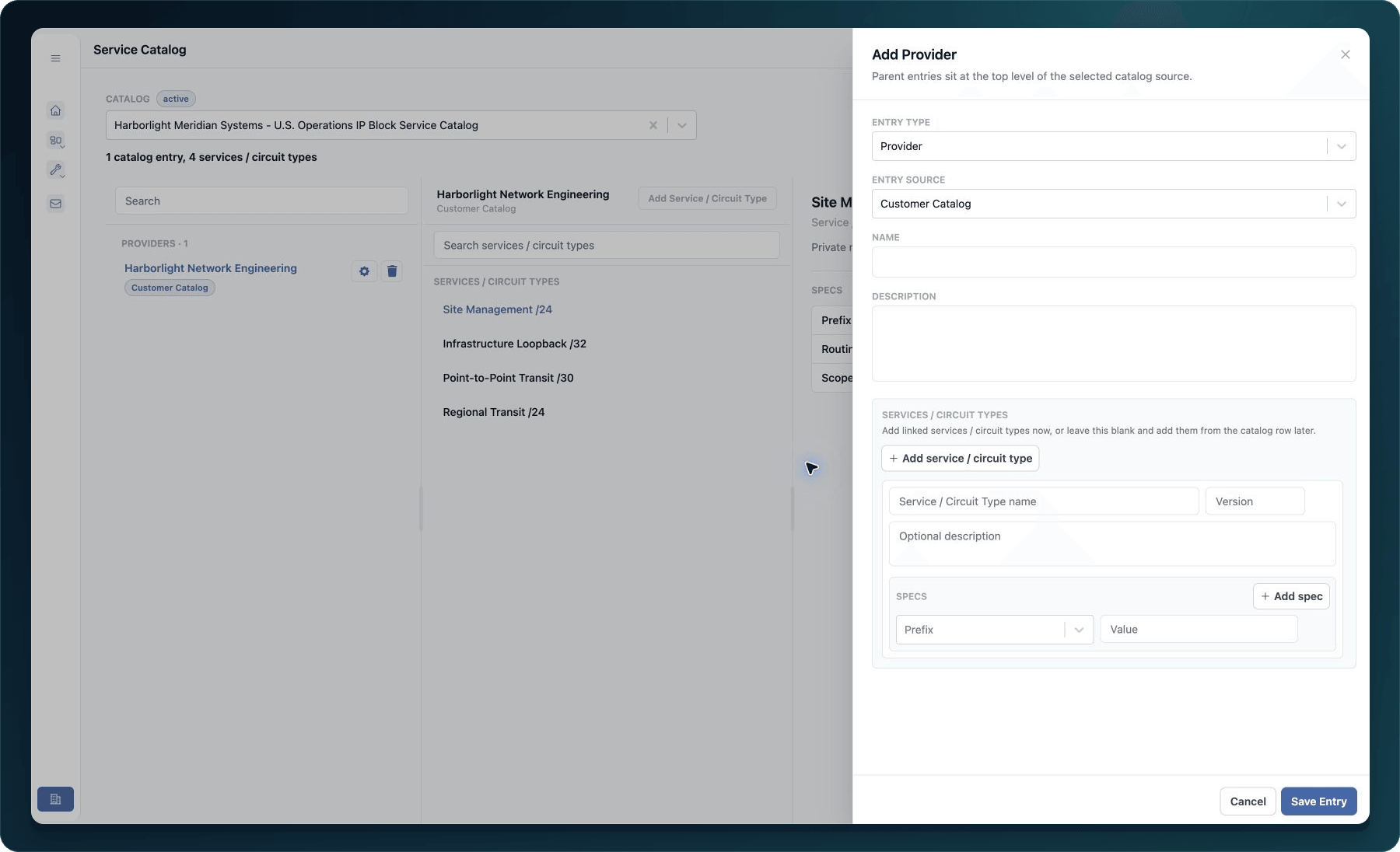The width and height of the screenshot is (1400, 852).
Task: Focus the Service / Circuit Type name field
Action: pos(1044,501)
